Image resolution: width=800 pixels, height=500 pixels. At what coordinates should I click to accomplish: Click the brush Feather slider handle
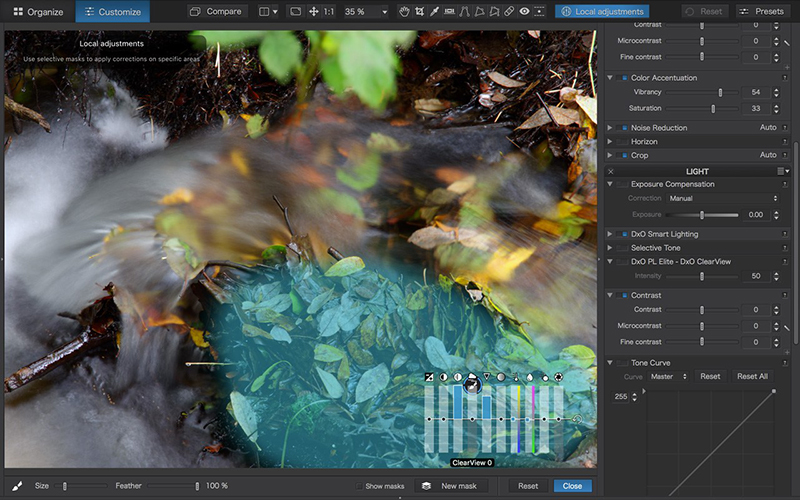pyautogui.click(x=197, y=486)
